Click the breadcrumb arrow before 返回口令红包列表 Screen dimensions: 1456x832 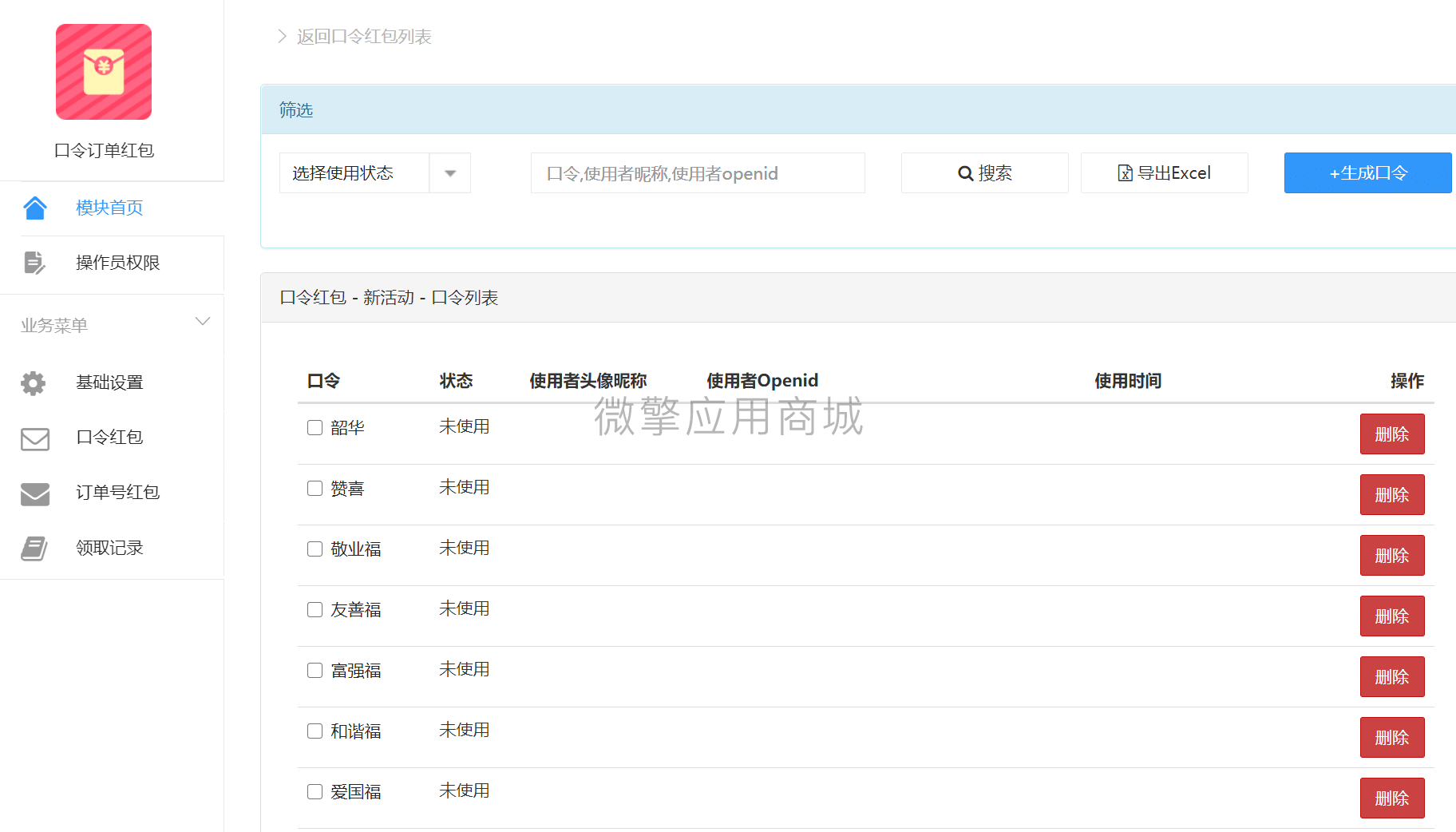pyautogui.click(x=282, y=36)
